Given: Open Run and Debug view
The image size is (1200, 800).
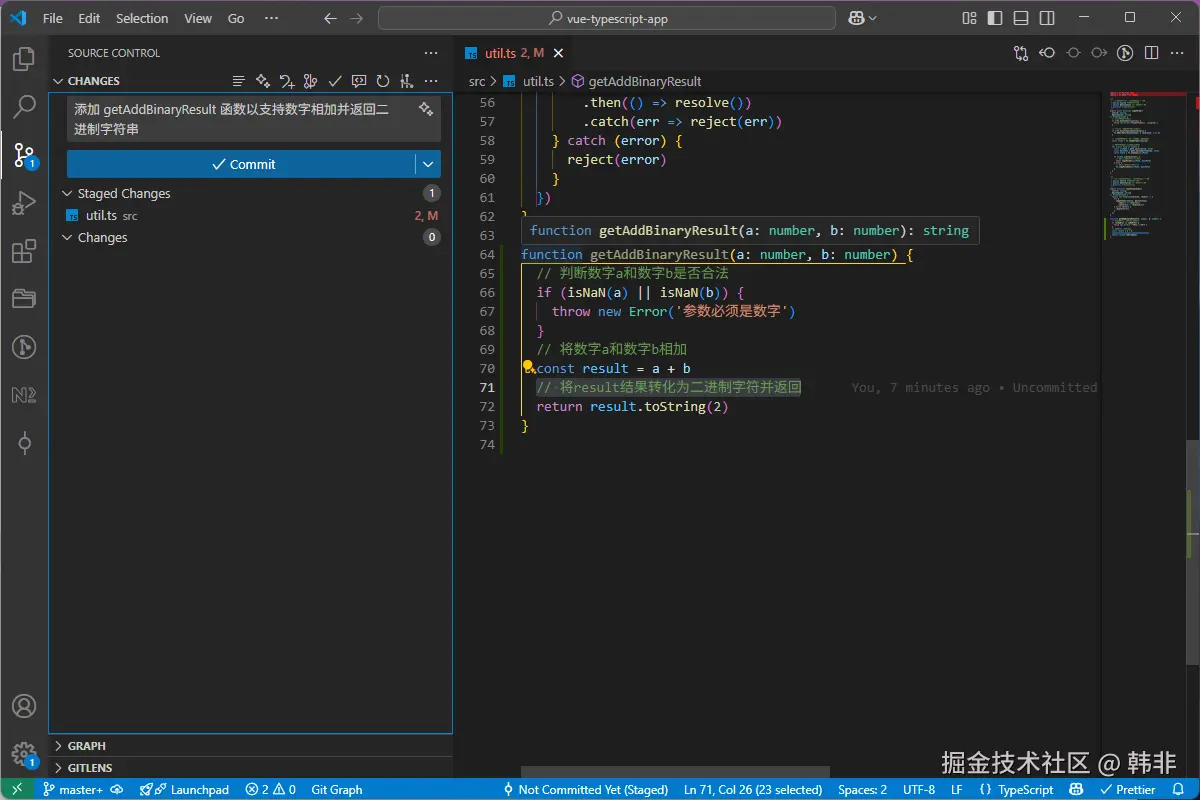Looking at the screenshot, I should pos(24,204).
